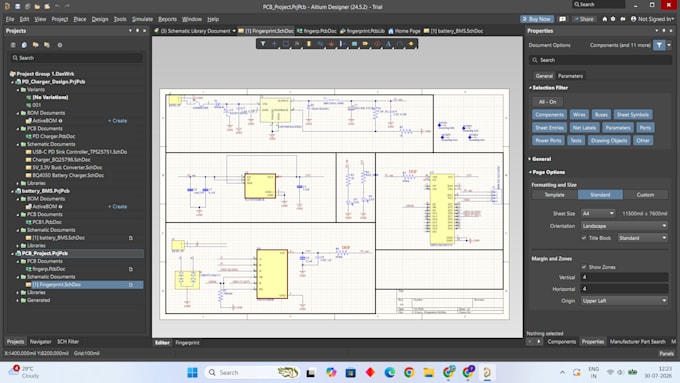This screenshot has width=680, height=383.
Task: Open the settings gear near Share
Action: click(613, 19)
